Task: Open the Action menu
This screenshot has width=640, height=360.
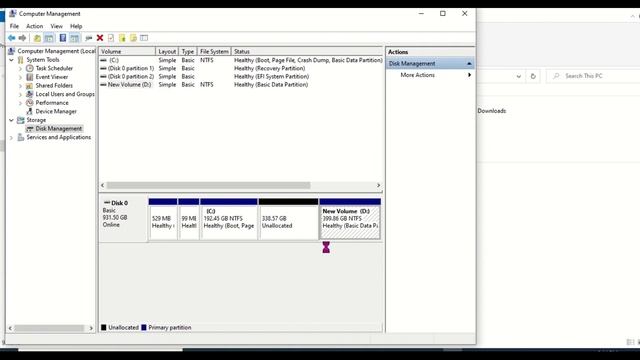Action: 34,26
